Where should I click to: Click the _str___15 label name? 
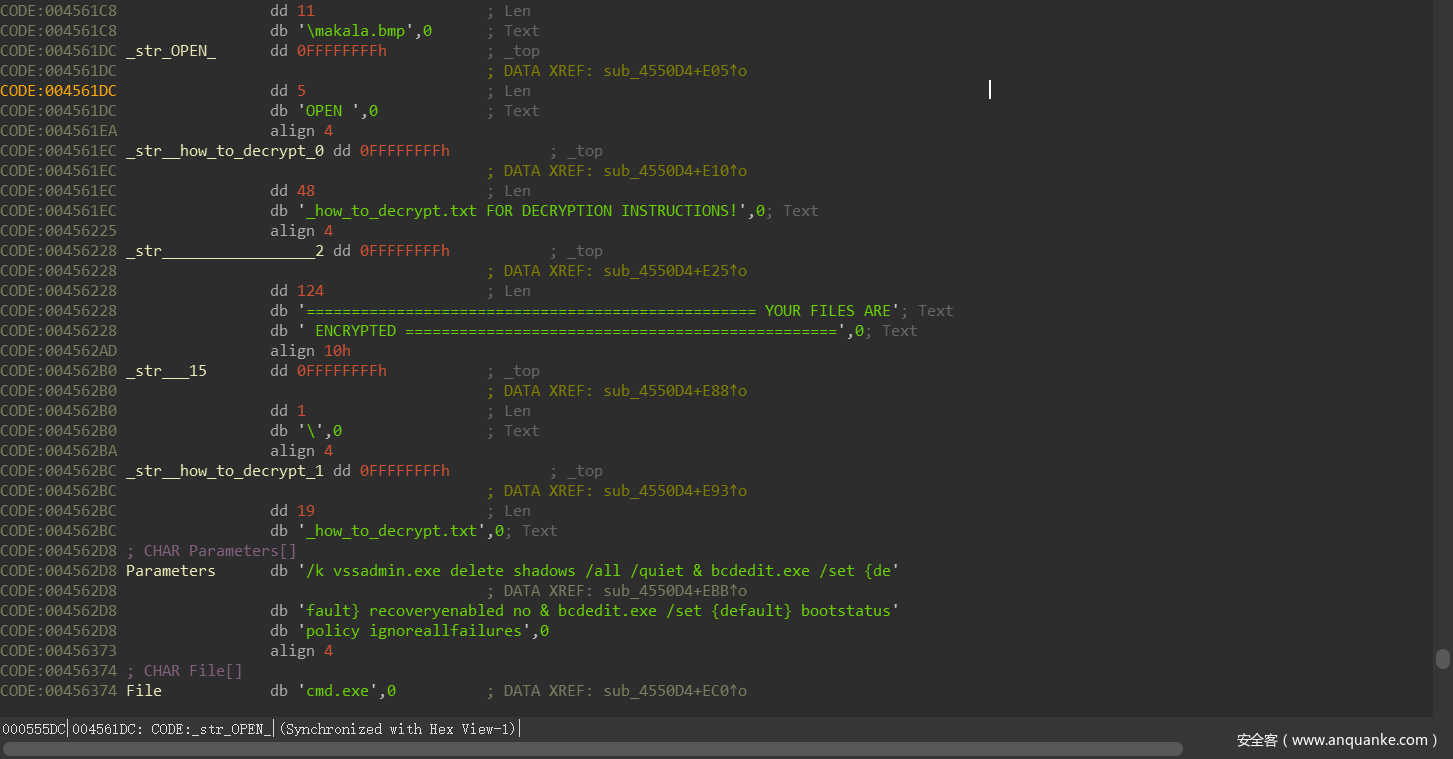(166, 371)
